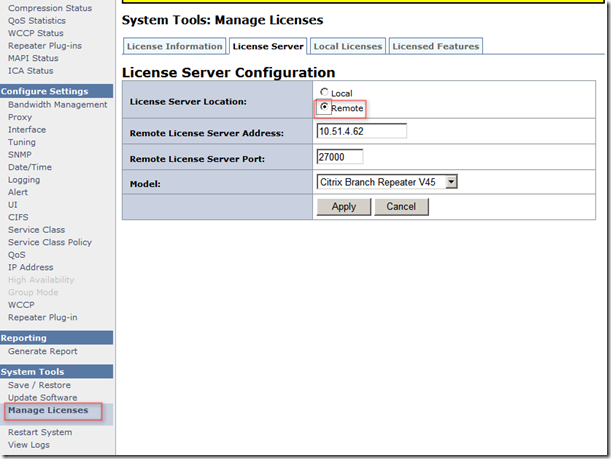This screenshot has width=611, height=459.
Task: Click the Remote License Server Port field
Action: [340, 157]
